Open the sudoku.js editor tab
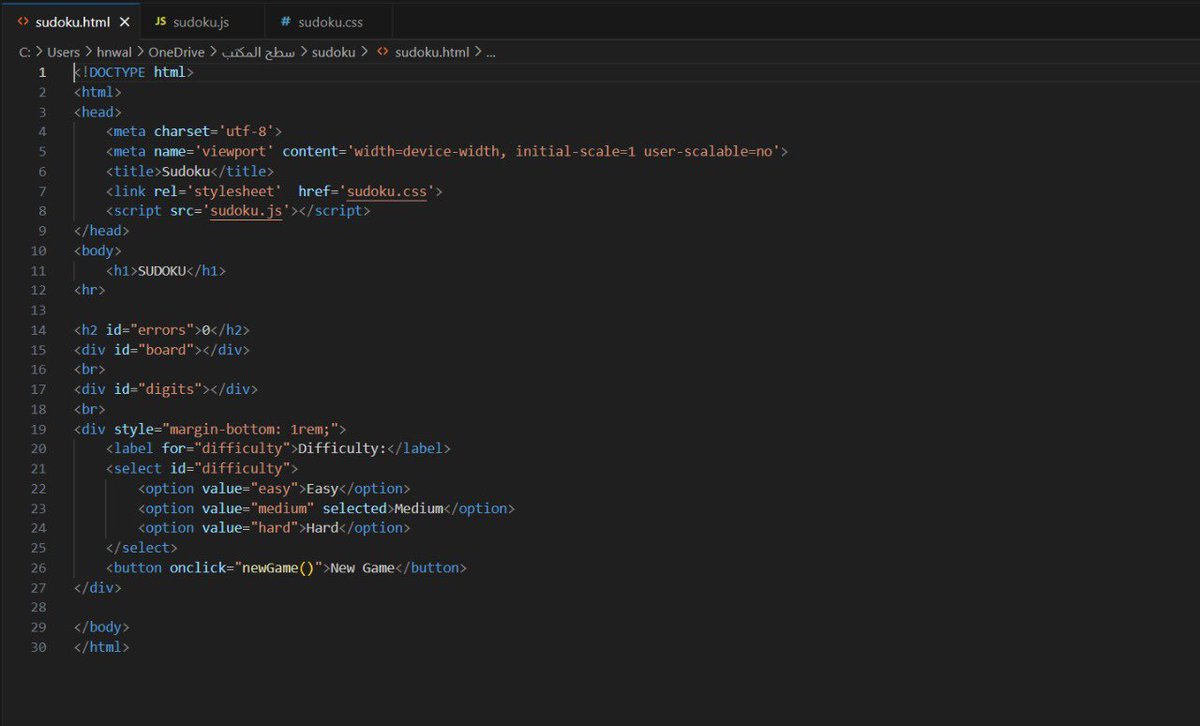Screen dimensions: 1200x726 202,21
